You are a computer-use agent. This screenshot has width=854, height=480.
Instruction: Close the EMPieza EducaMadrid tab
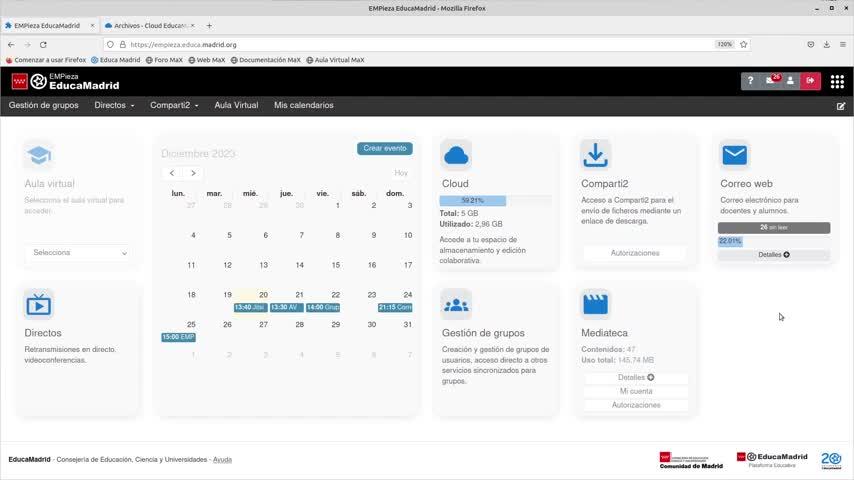point(92,26)
